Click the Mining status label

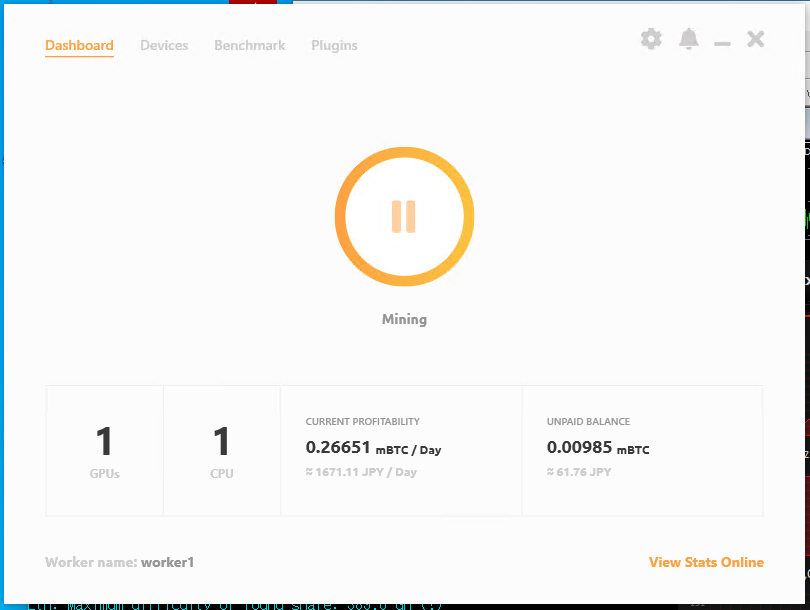tap(404, 320)
